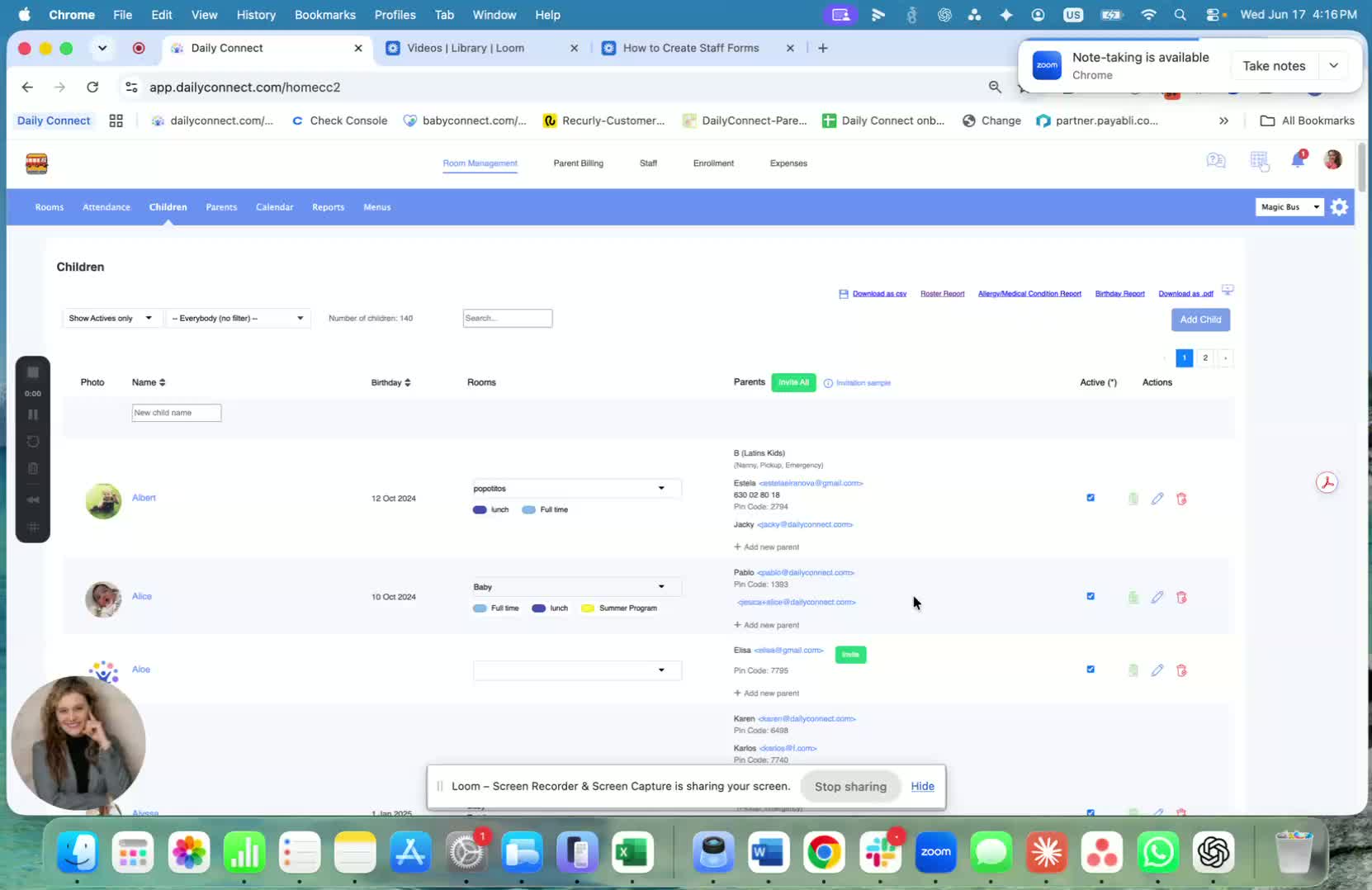Open the Everybody (no filter) dropdown
Image resolution: width=1372 pixels, height=890 pixels.
coord(238,318)
